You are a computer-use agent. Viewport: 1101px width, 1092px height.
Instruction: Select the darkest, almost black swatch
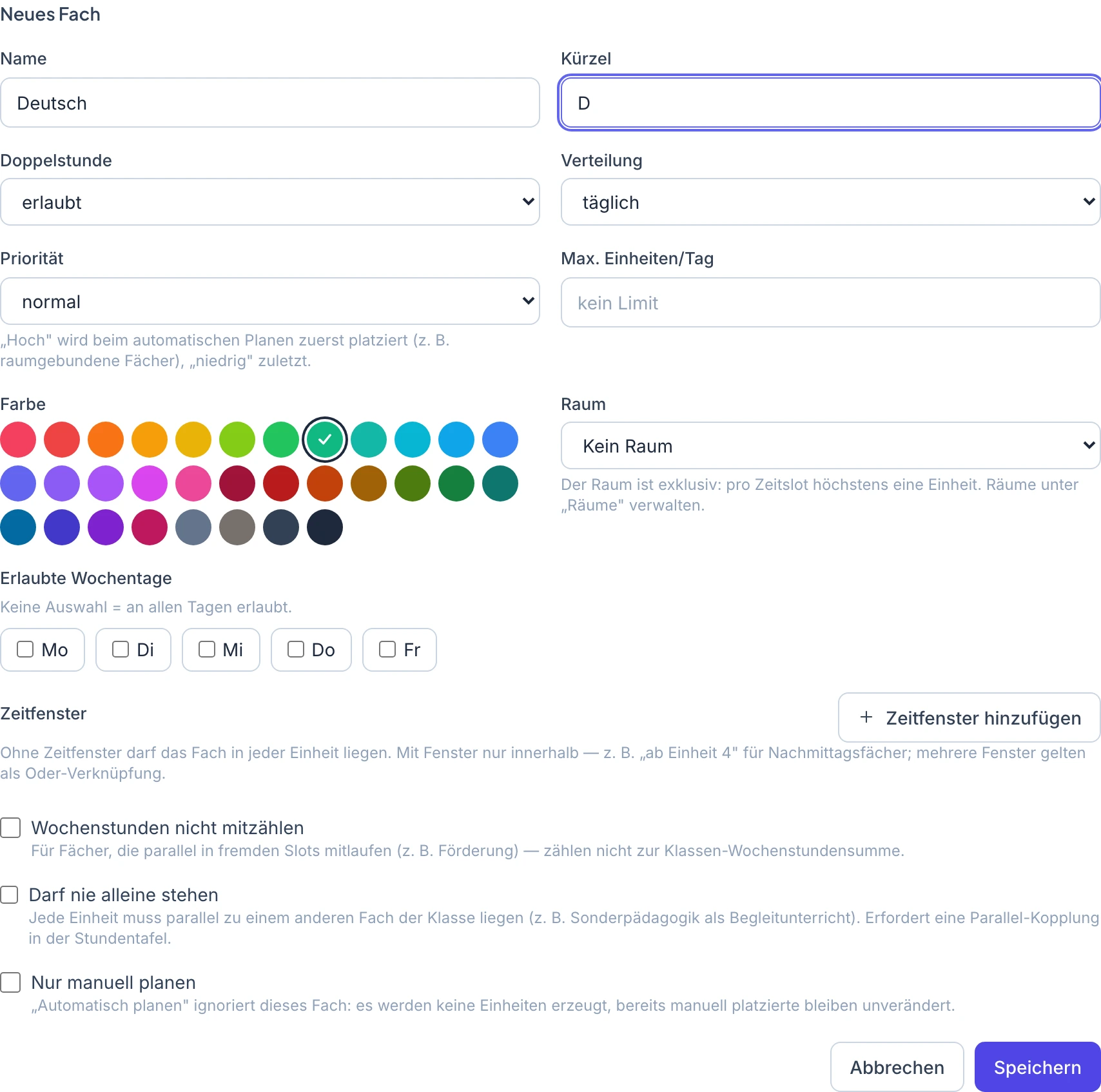325,527
